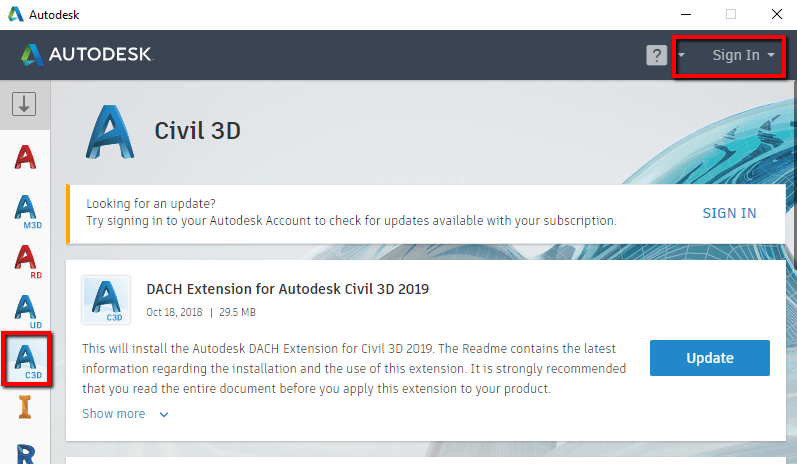Click the SIGN IN link in update banner
The width and height of the screenshot is (797, 464).
click(x=729, y=213)
